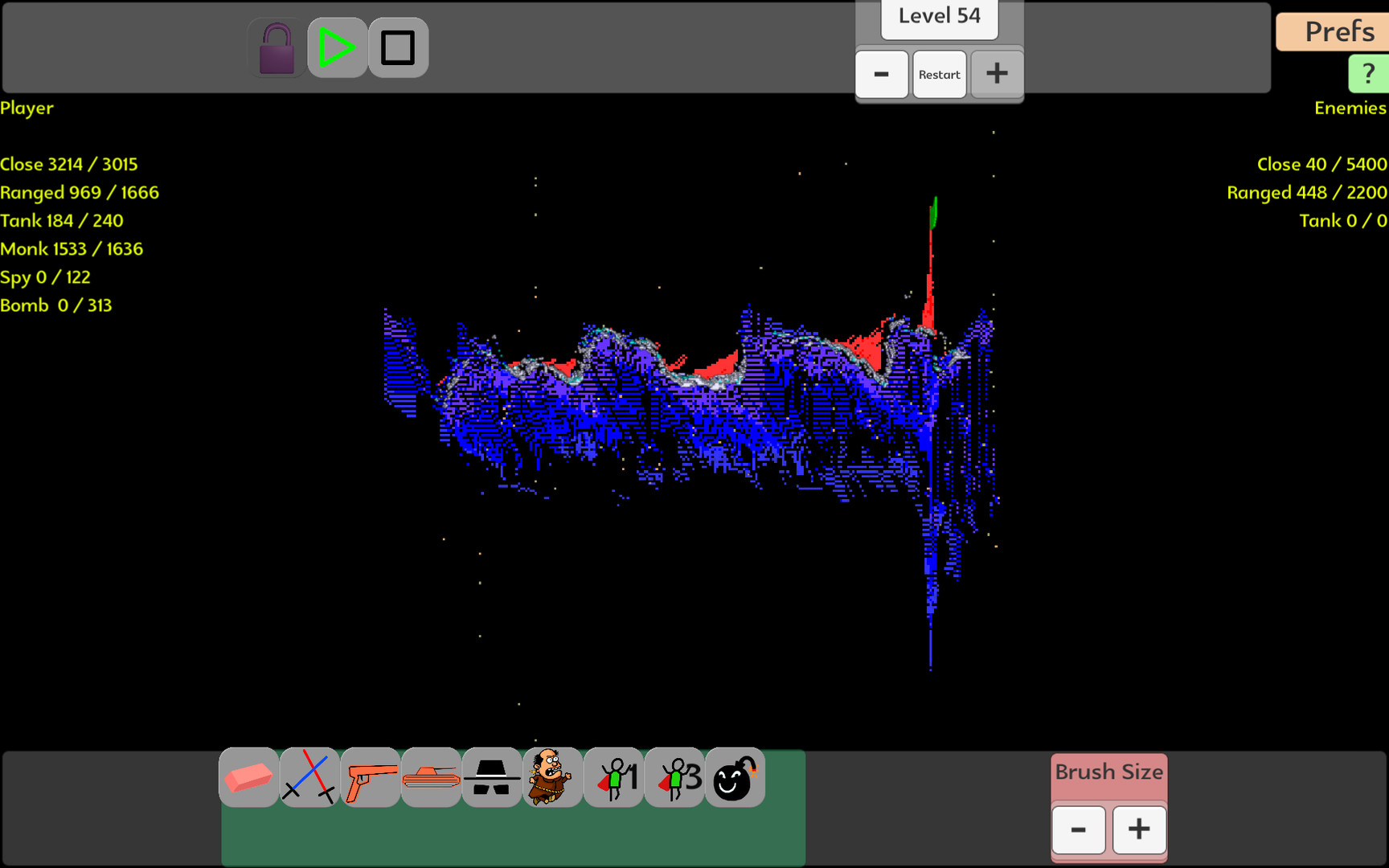
Task: Toggle the purple padlock lock
Action: pyautogui.click(x=277, y=48)
